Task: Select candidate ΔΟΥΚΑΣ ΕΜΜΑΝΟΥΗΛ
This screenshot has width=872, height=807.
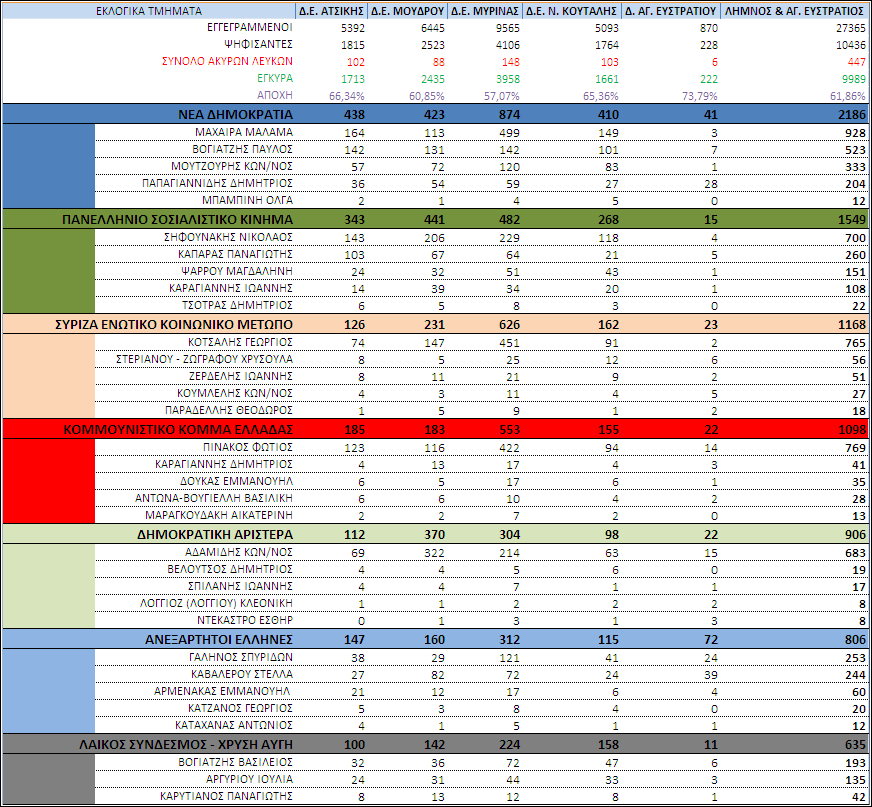Action: pos(236,481)
